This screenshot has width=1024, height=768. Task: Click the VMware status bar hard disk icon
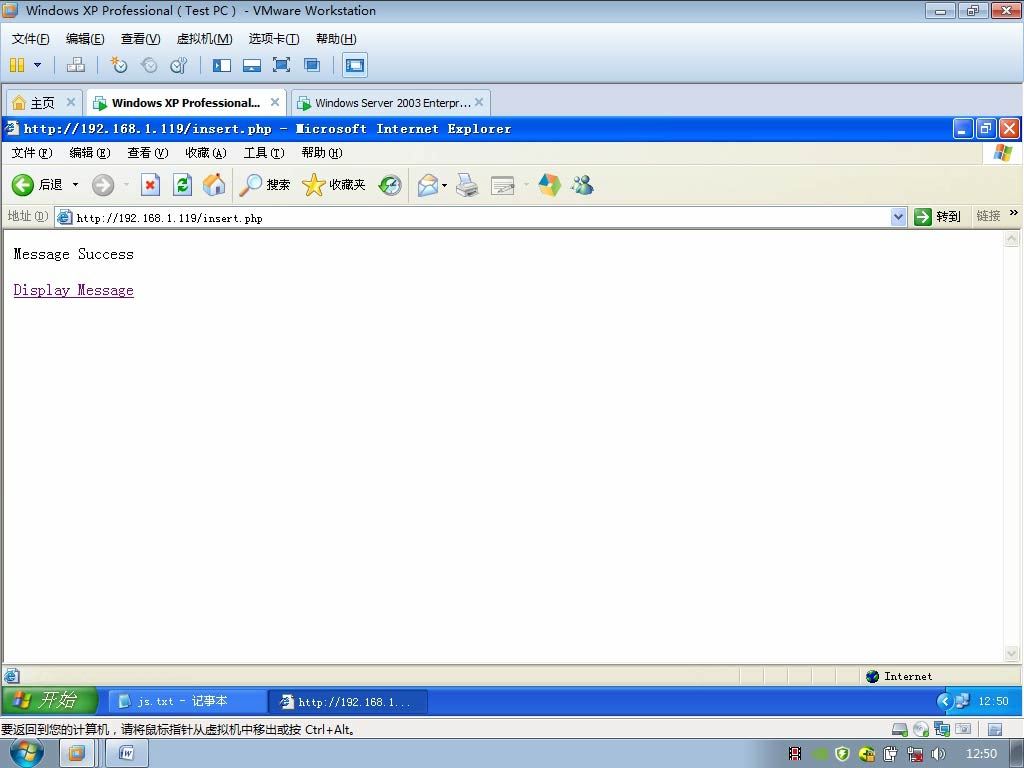(899, 729)
